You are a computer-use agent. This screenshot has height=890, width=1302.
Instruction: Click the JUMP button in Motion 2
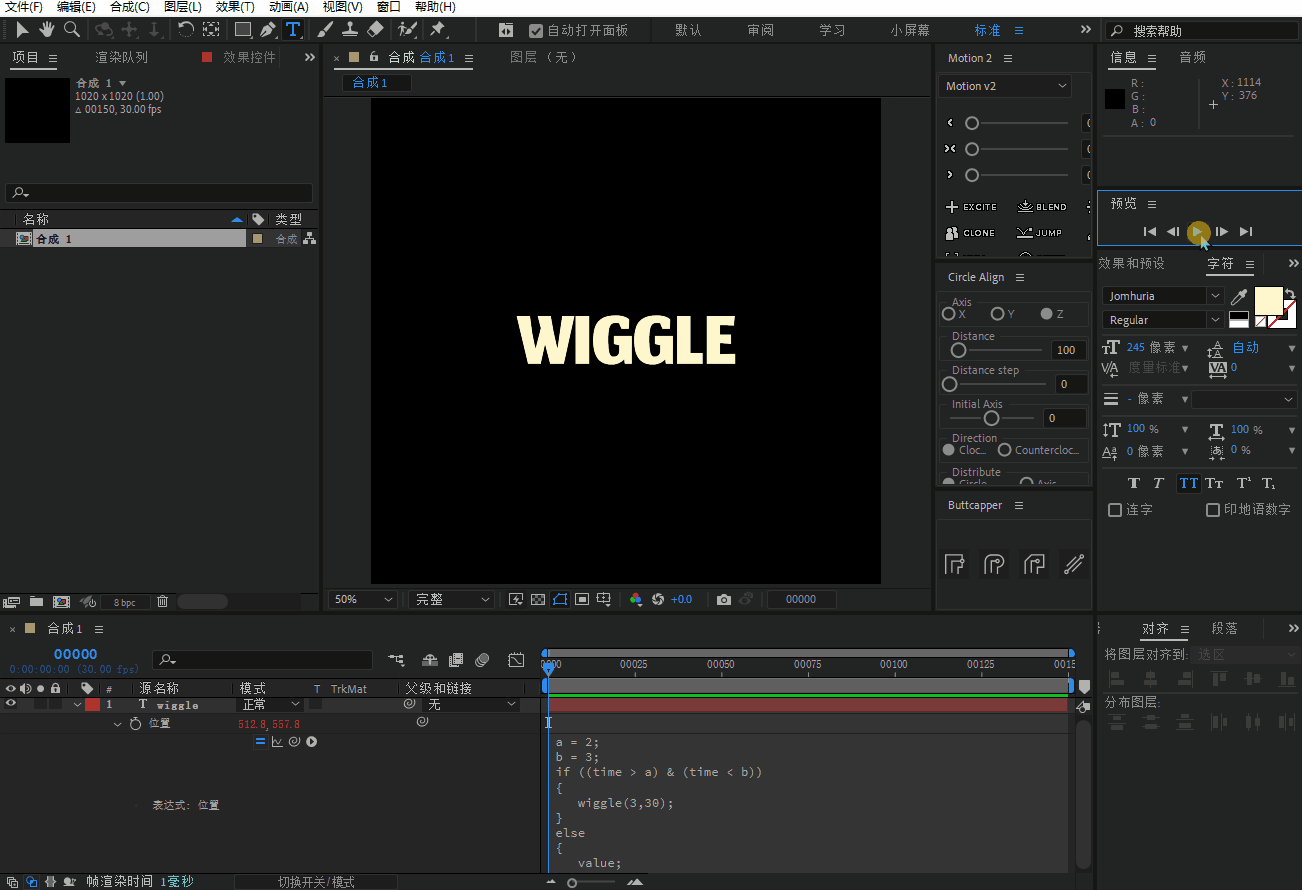1040,233
